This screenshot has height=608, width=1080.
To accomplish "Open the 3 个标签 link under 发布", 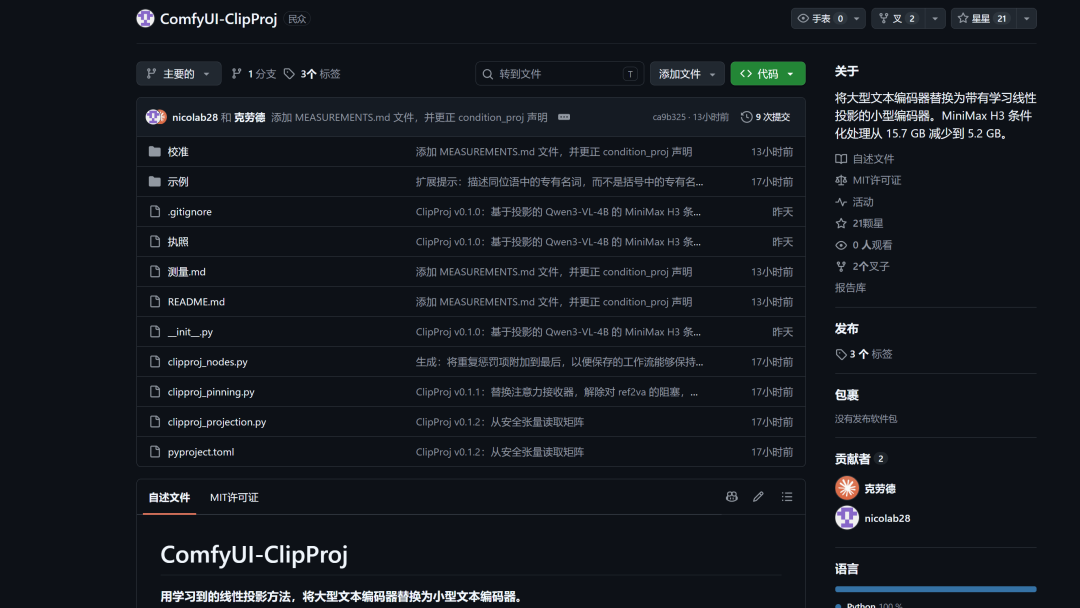I will coord(864,354).
